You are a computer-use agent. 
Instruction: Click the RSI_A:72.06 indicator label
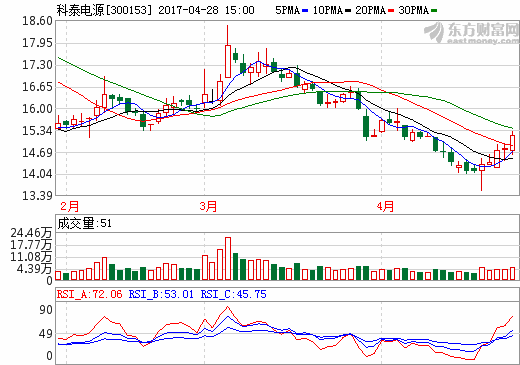89,294
